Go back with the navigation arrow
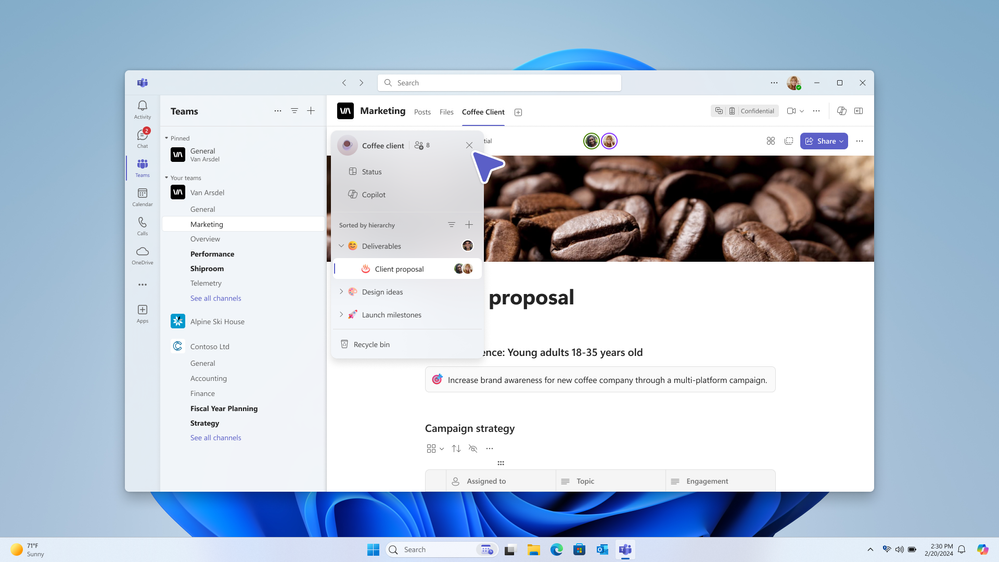The image size is (999, 562). [344, 83]
